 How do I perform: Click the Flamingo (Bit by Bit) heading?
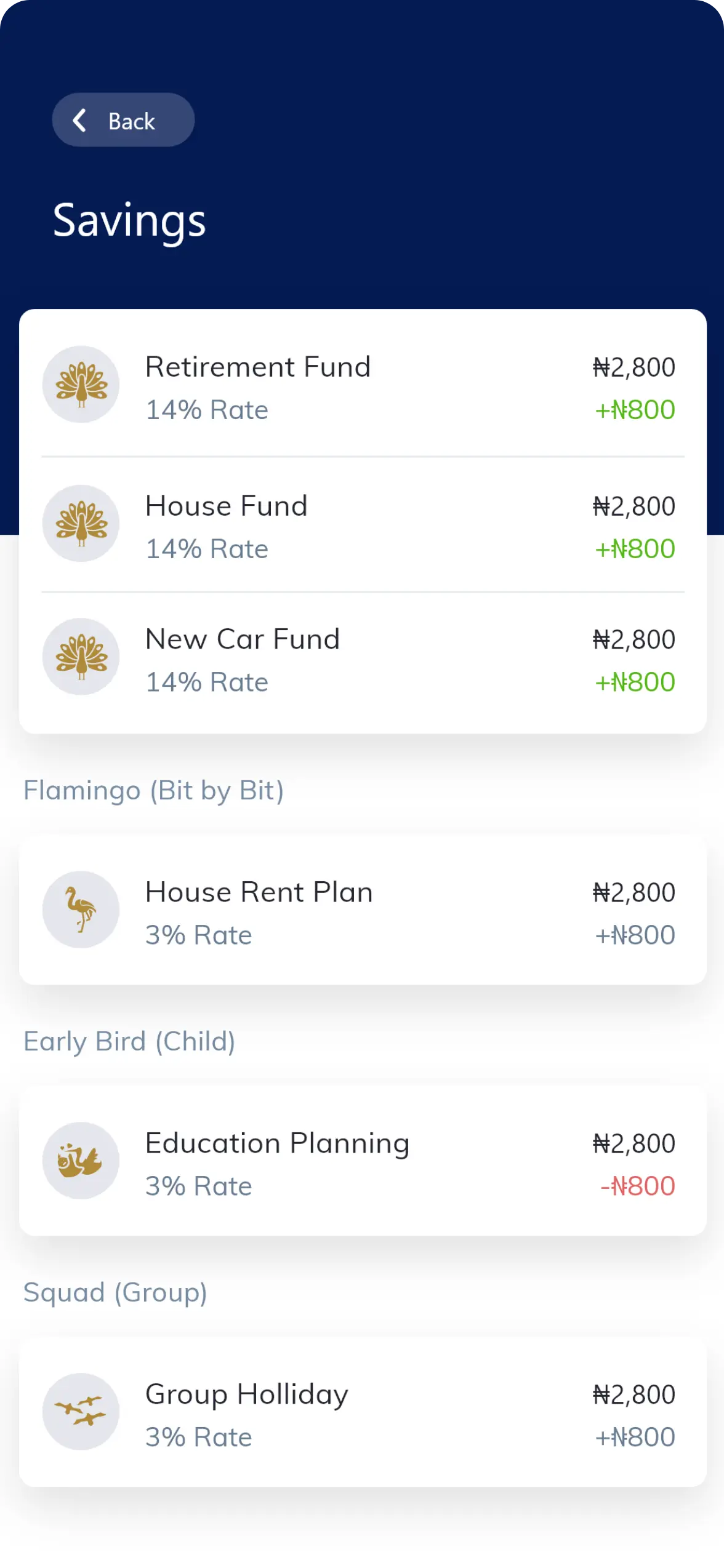pos(153,791)
